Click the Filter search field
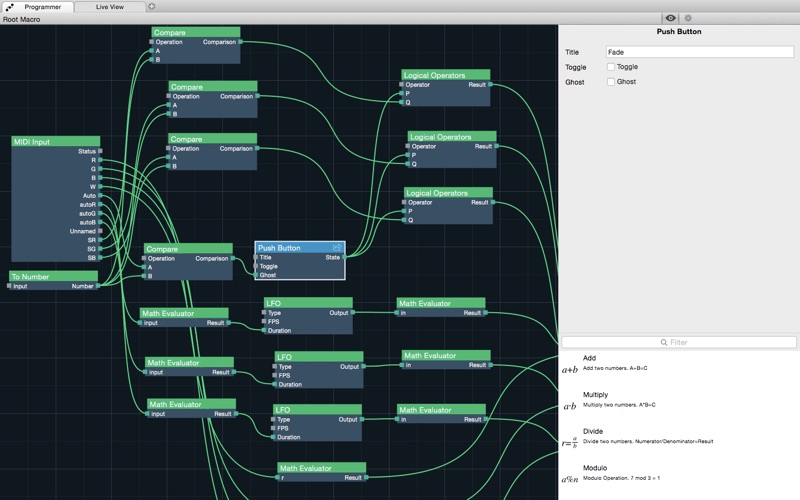 (x=679, y=342)
